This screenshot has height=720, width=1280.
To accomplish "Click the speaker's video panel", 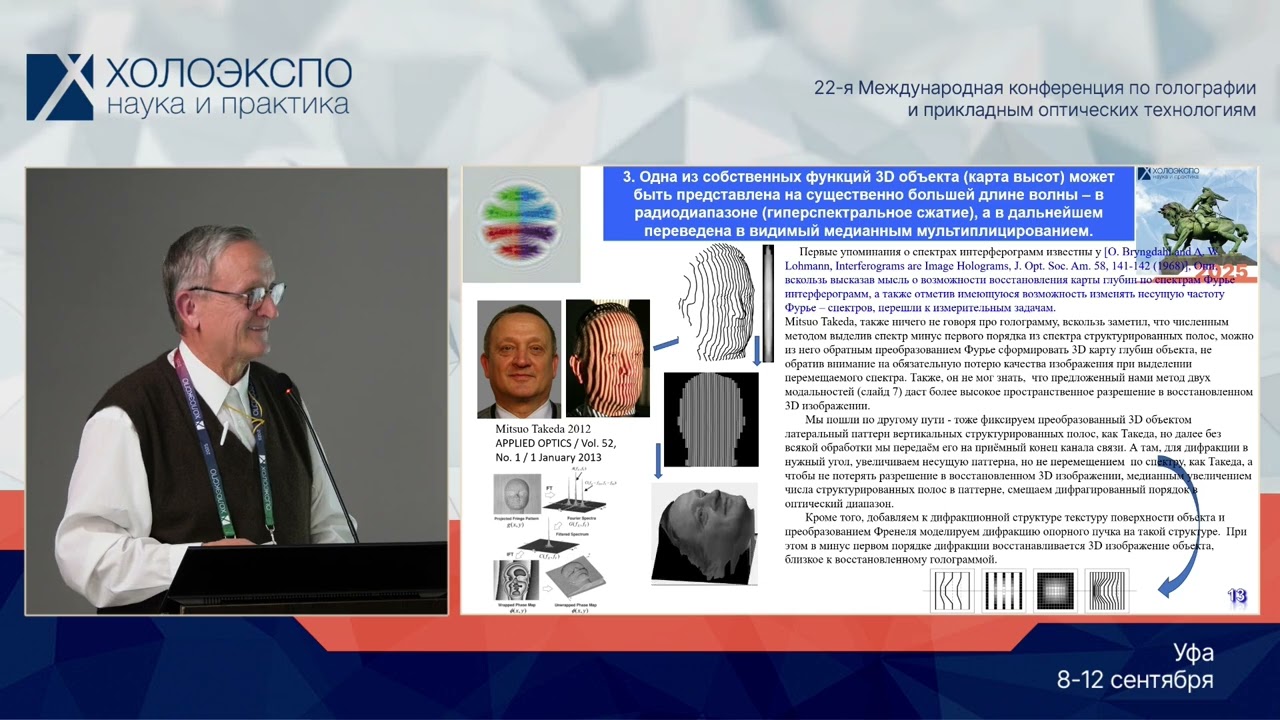I will click(236, 391).
